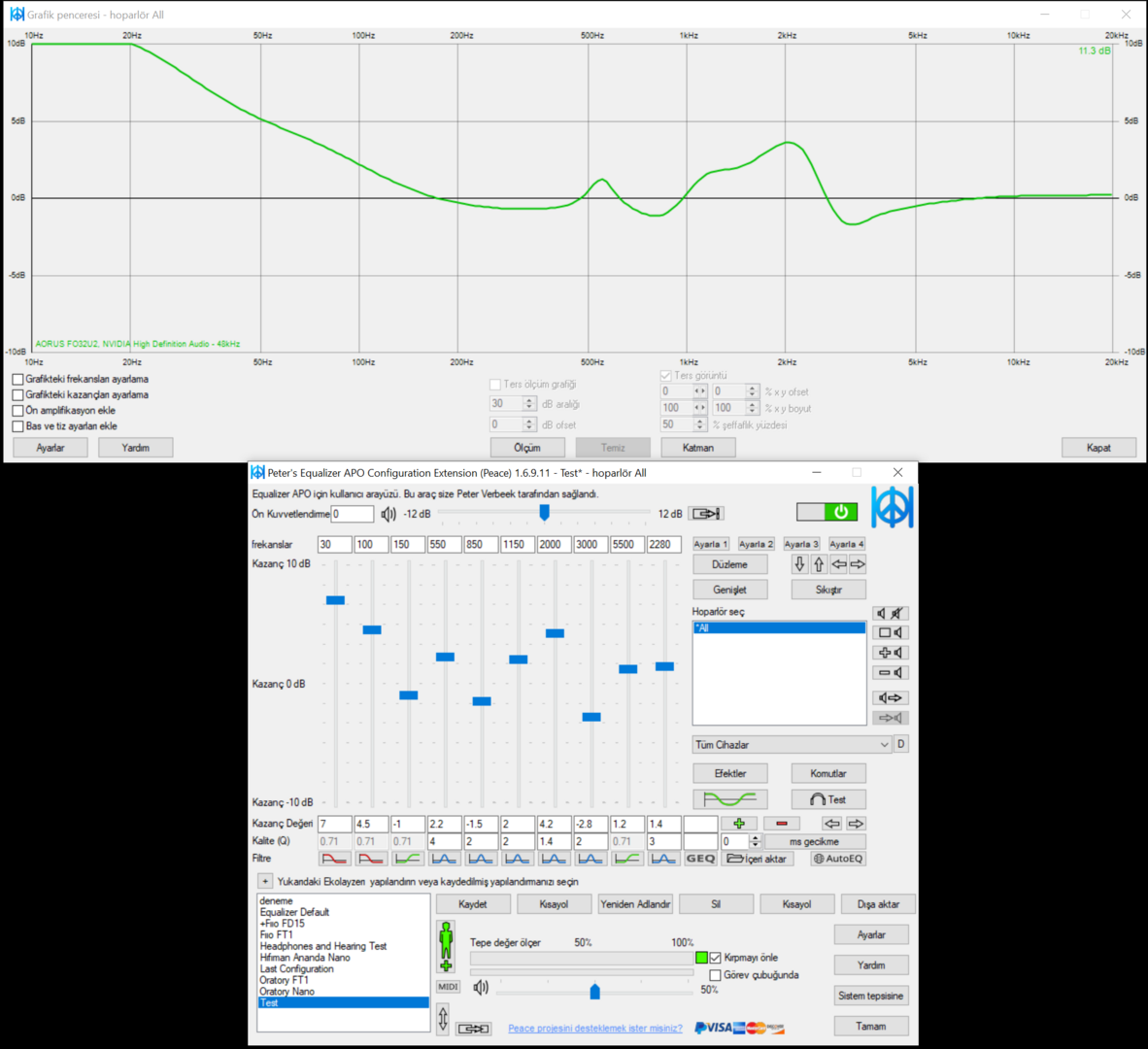Select Oratory Nano in the configuration list
Screen dimensions: 1148x1049
point(287,991)
